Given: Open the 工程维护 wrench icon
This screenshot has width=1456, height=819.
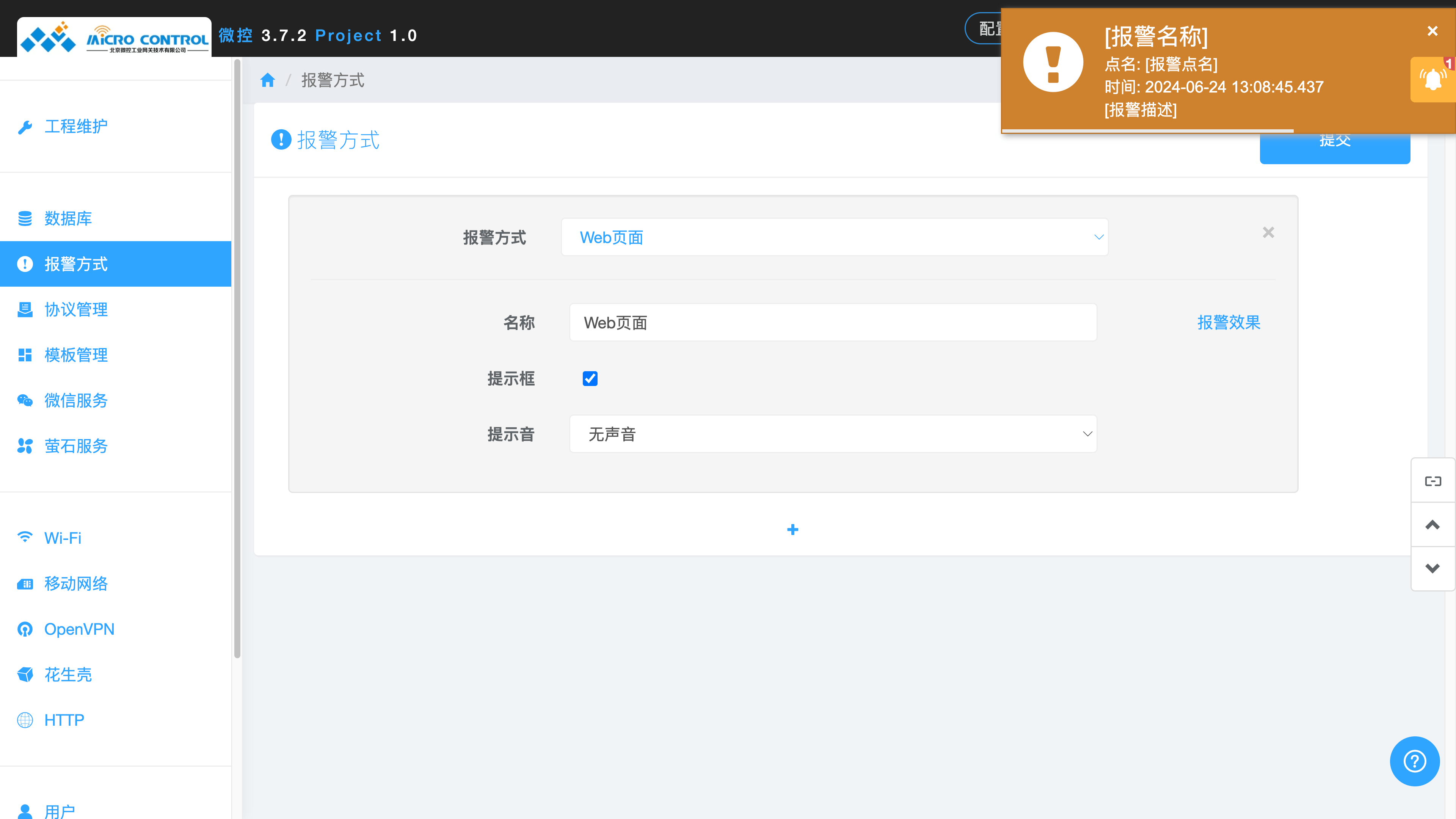Looking at the screenshot, I should pyautogui.click(x=25, y=126).
